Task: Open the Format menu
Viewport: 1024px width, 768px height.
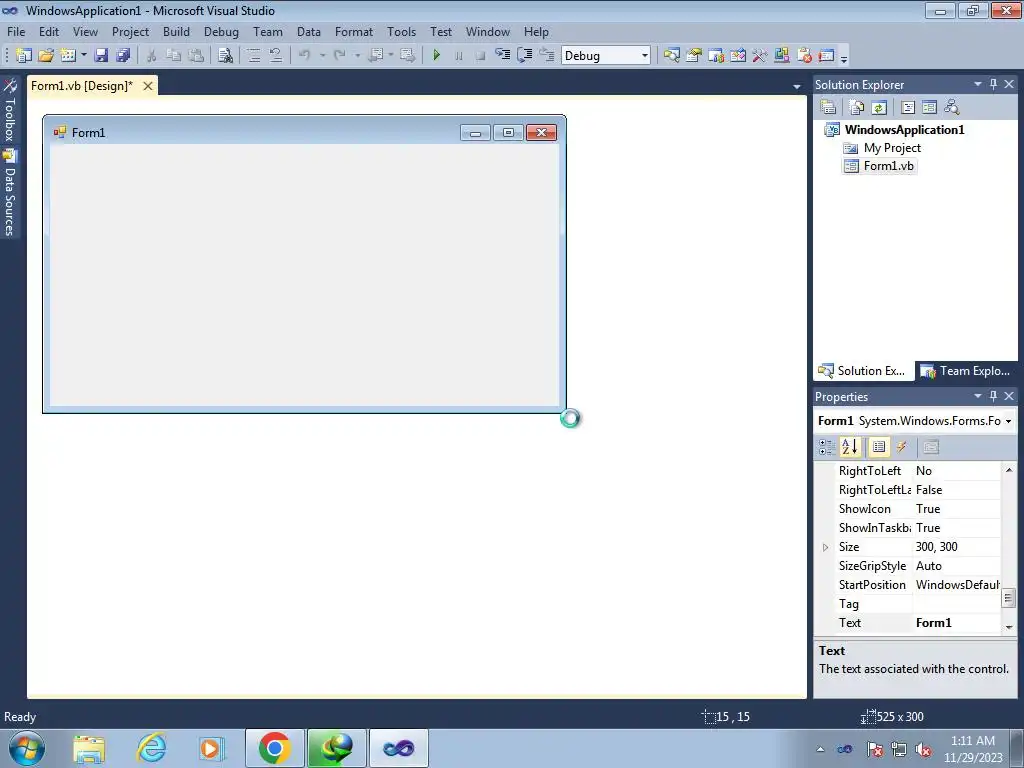Action: 353,32
